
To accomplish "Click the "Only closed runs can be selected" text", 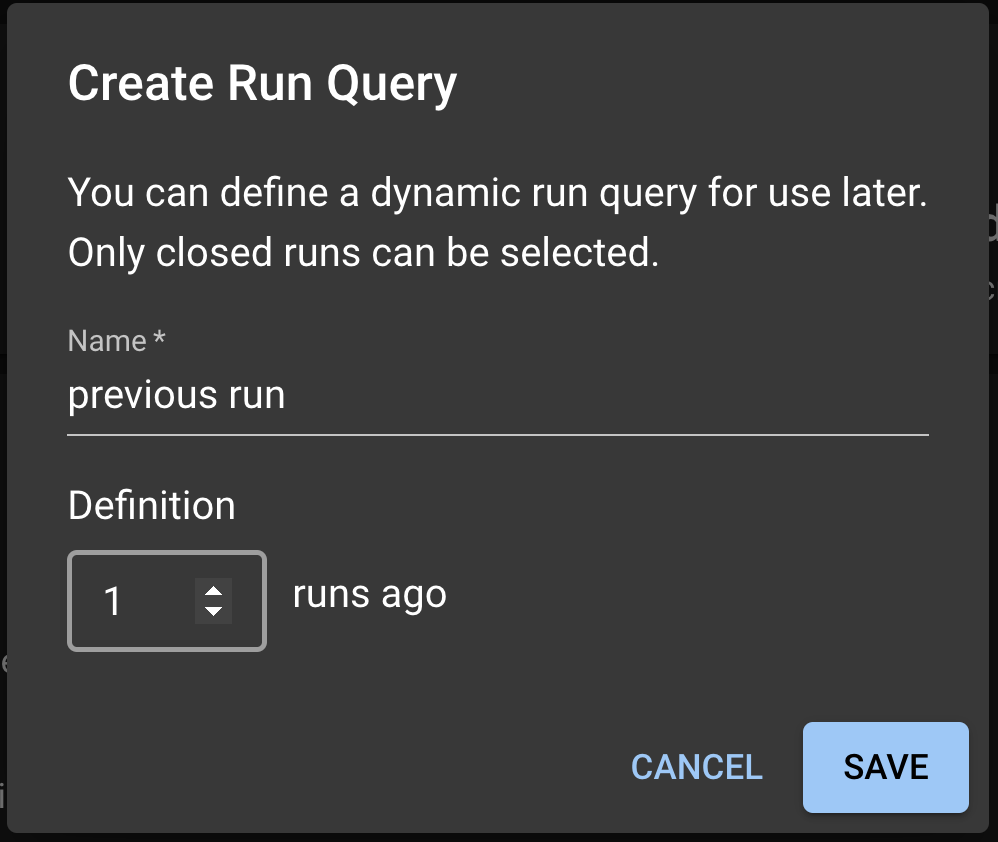I will pos(363,253).
